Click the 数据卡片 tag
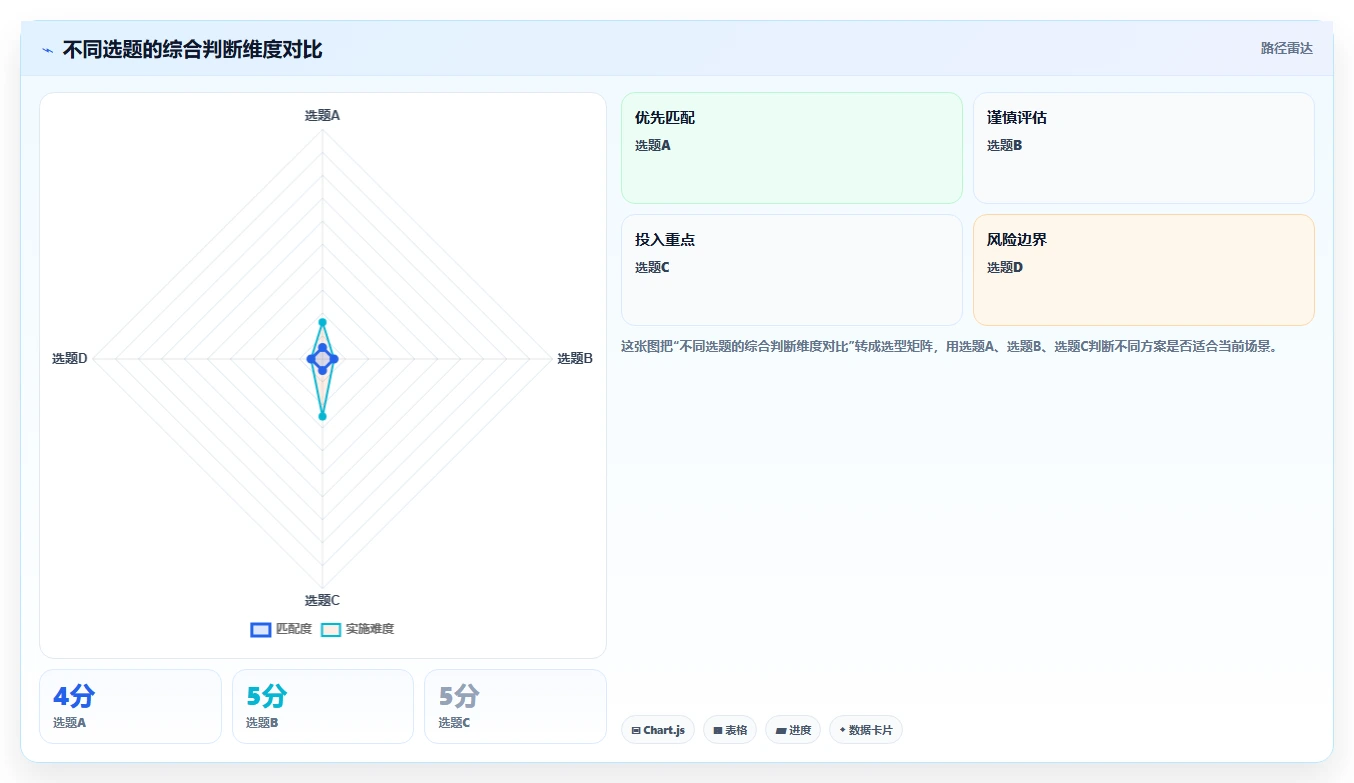The height and width of the screenshot is (783, 1354). coord(866,730)
